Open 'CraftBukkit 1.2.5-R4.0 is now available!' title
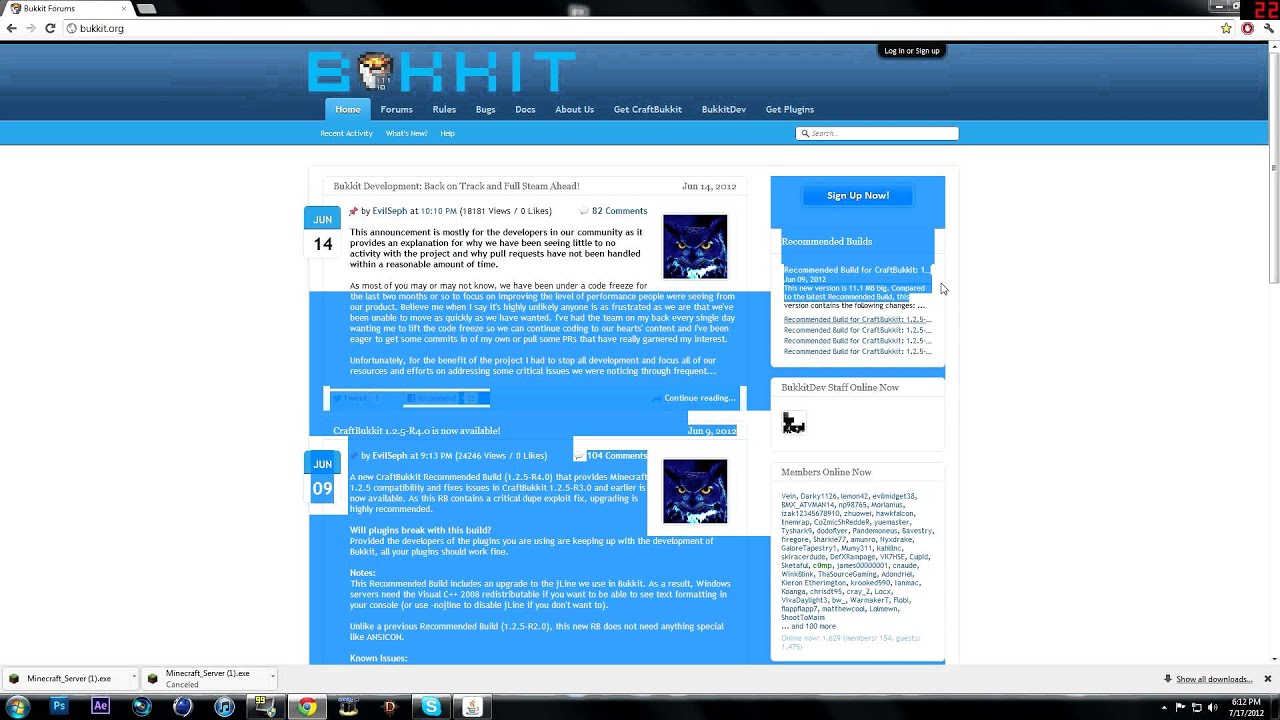Image resolution: width=1280 pixels, height=720 pixels. click(x=416, y=431)
